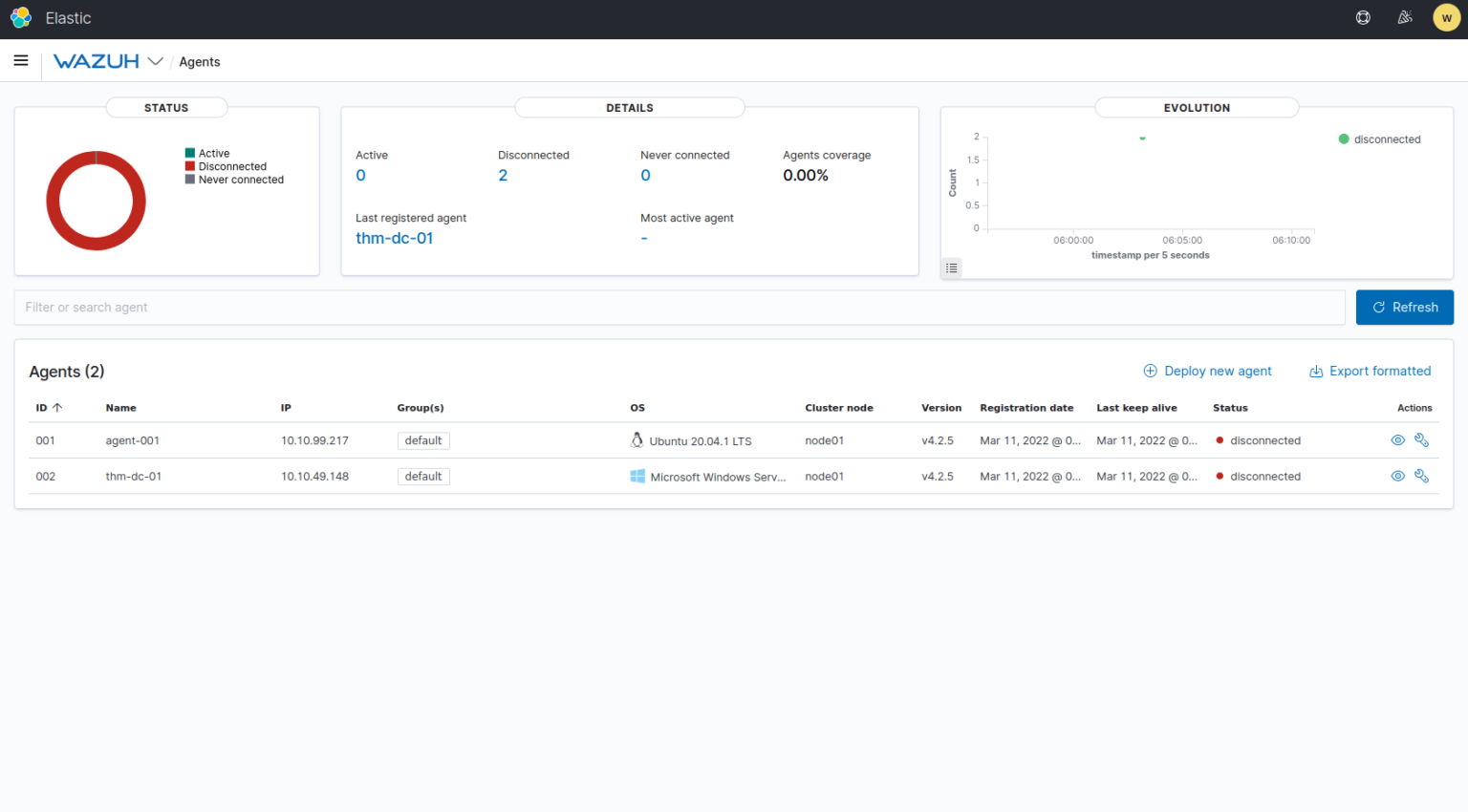The width and height of the screenshot is (1468, 812).
Task: Open eye view for thm-dc-01
Action: 1397,476
